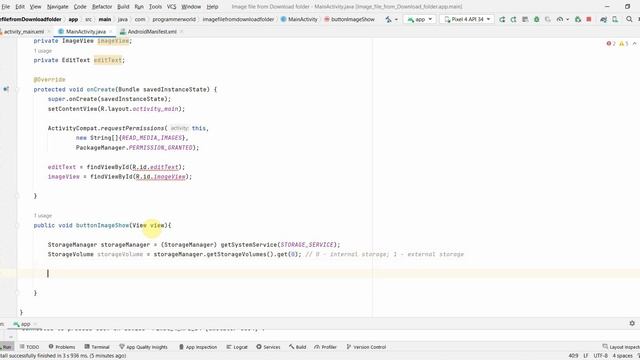Switch to the activity_main.xml tab
Screen dimensions: 640x360
24,31
